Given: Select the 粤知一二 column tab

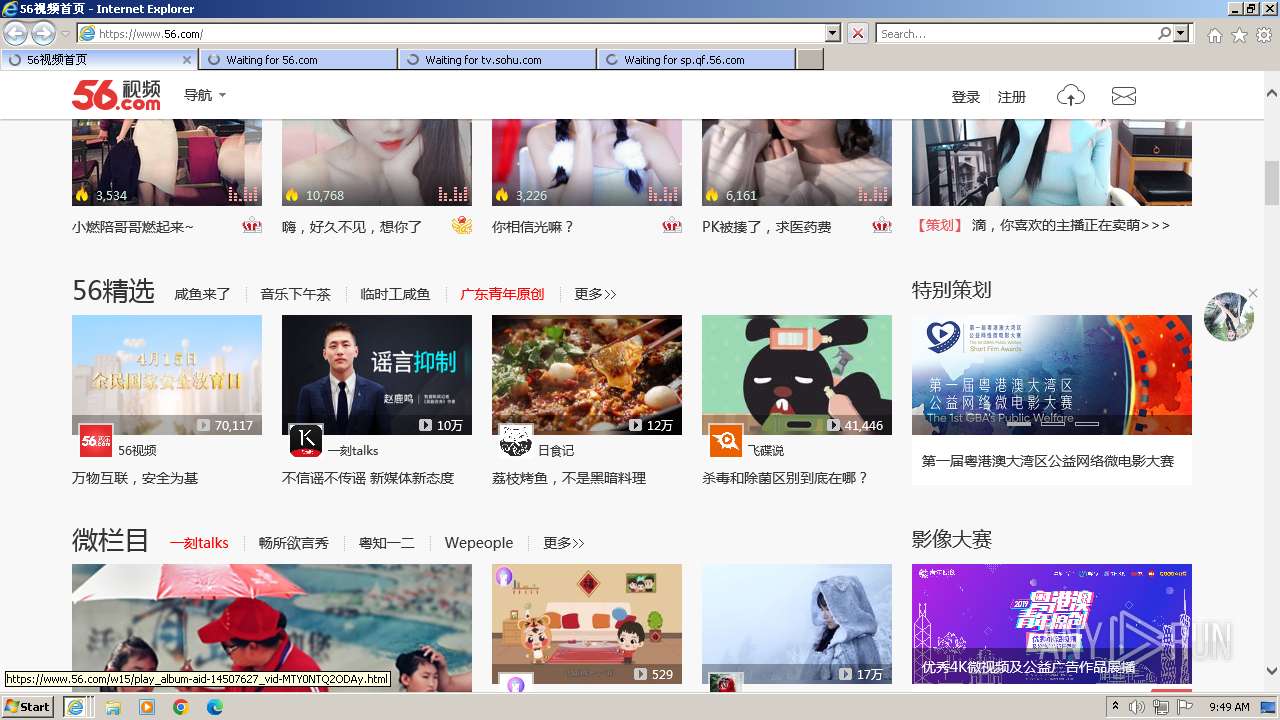Looking at the screenshot, I should pyautogui.click(x=386, y=543).
